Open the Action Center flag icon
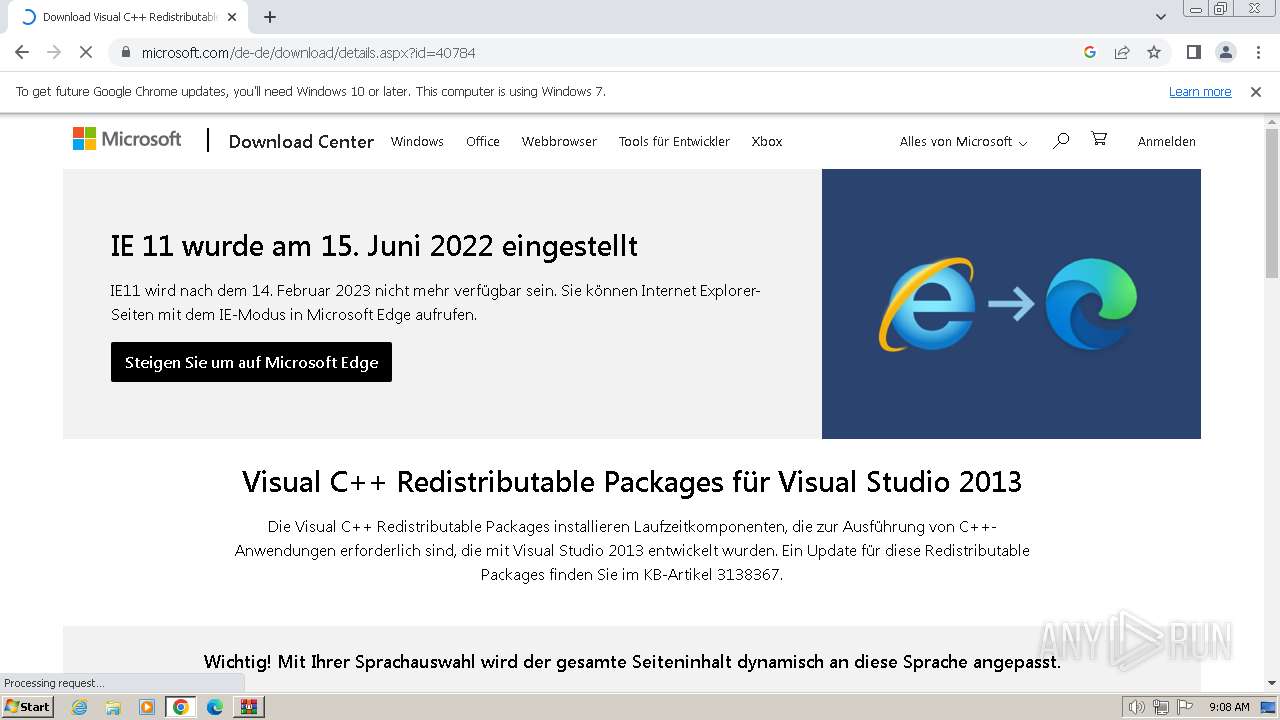The width and height of the screenshot is (1280, 720). coord(1186,707)
